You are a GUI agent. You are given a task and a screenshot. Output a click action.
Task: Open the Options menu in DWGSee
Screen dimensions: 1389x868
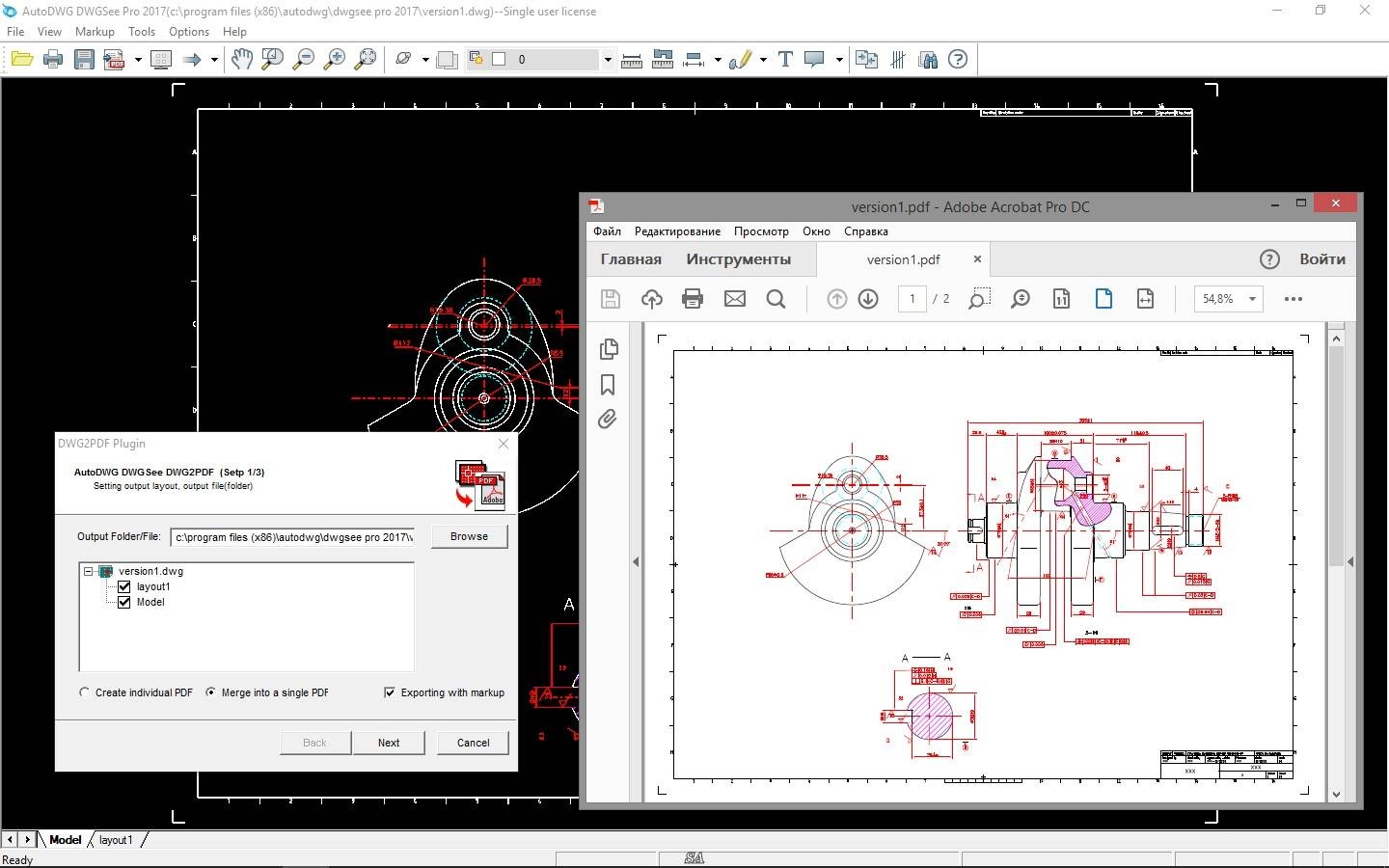[x=189, y=32]
